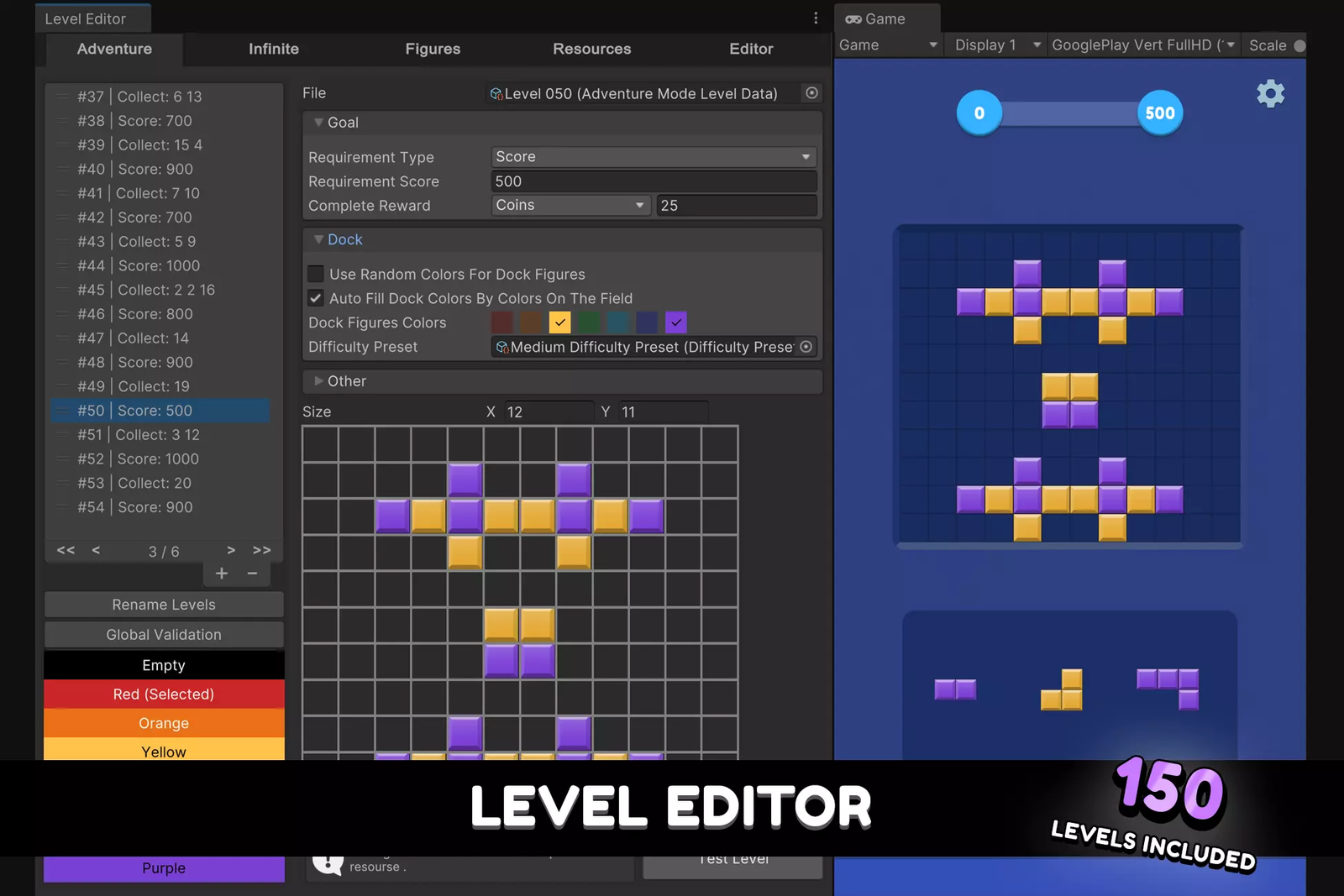Remove level using the minus icon
The height and width of the screenshot is (896, 1344).
click(252, 574)
